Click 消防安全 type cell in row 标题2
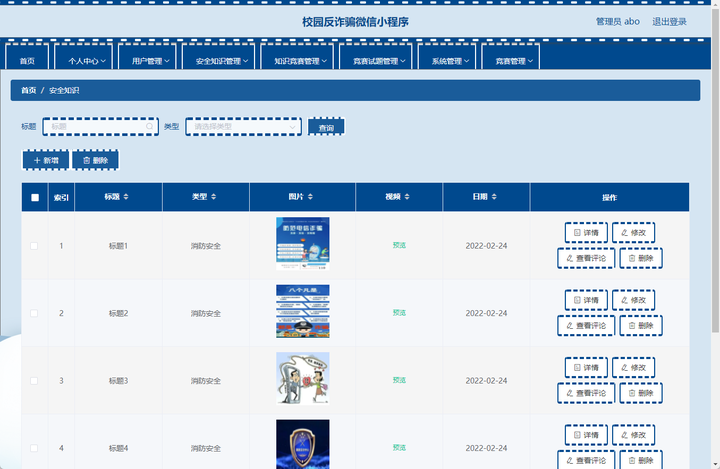 [206, 313]
